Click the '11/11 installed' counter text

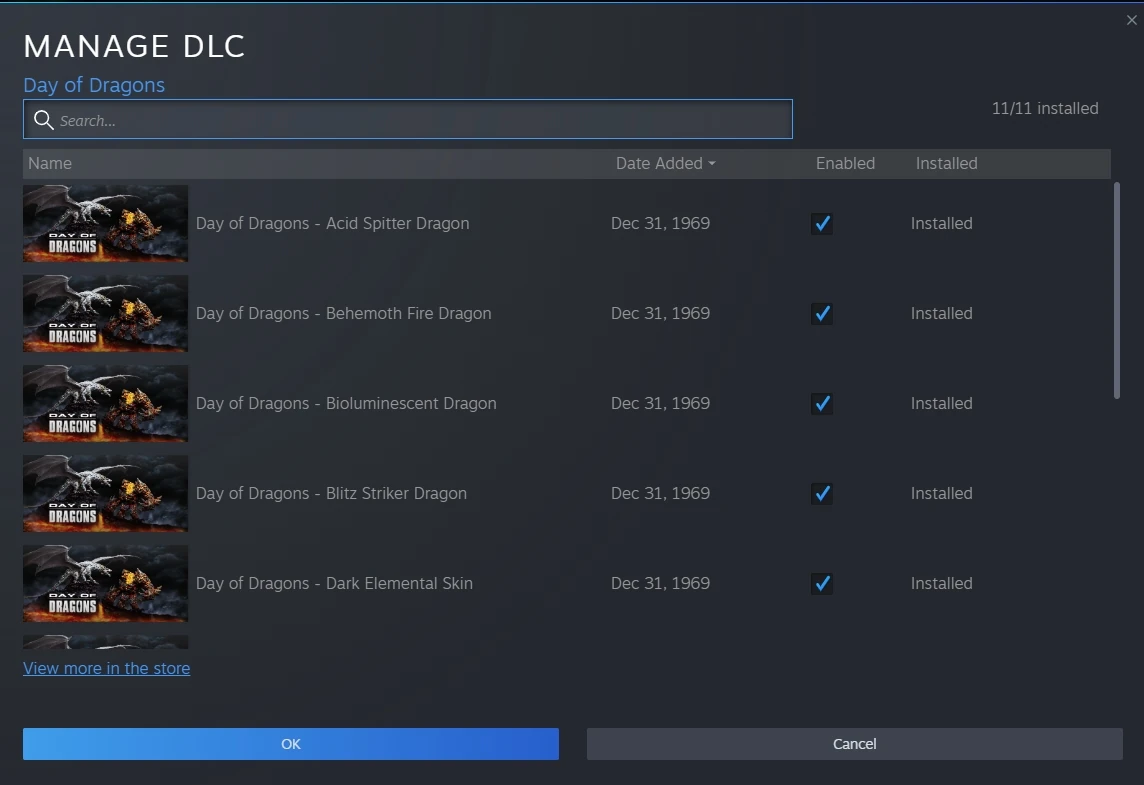click(x=1045, y=108)
